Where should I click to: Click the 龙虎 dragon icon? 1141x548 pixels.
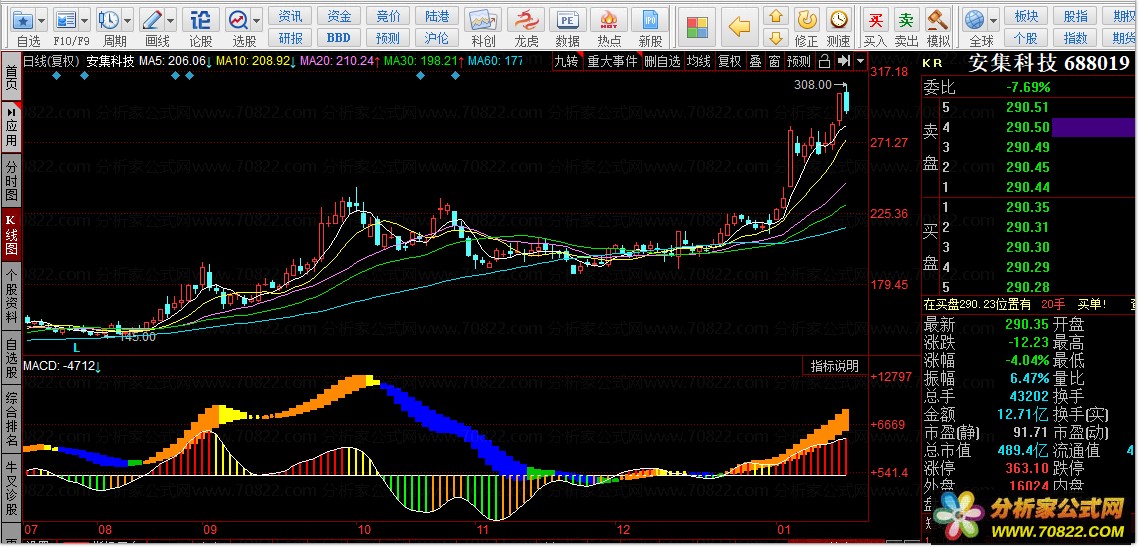[526, 21]
